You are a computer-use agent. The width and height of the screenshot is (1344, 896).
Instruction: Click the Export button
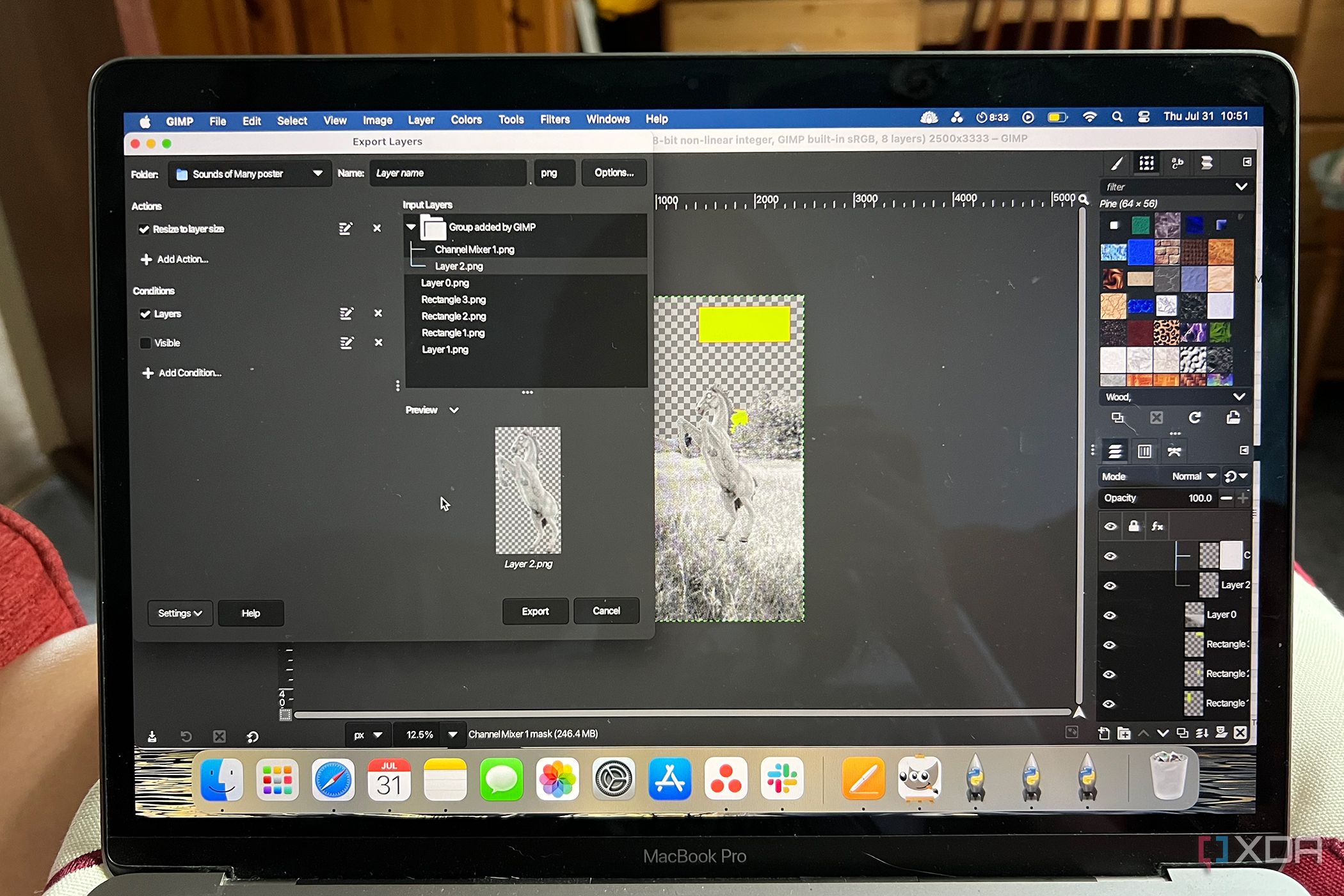point(535,611)
